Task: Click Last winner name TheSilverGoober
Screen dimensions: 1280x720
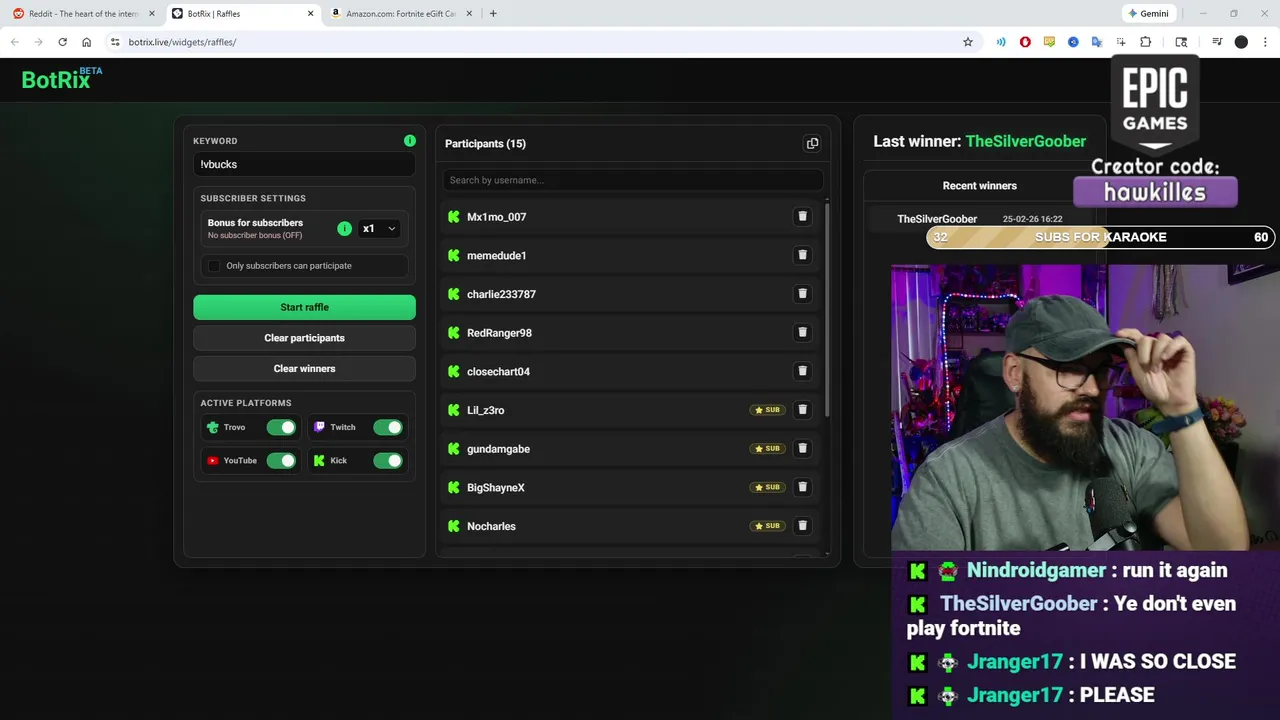Action: (1025, 141)
